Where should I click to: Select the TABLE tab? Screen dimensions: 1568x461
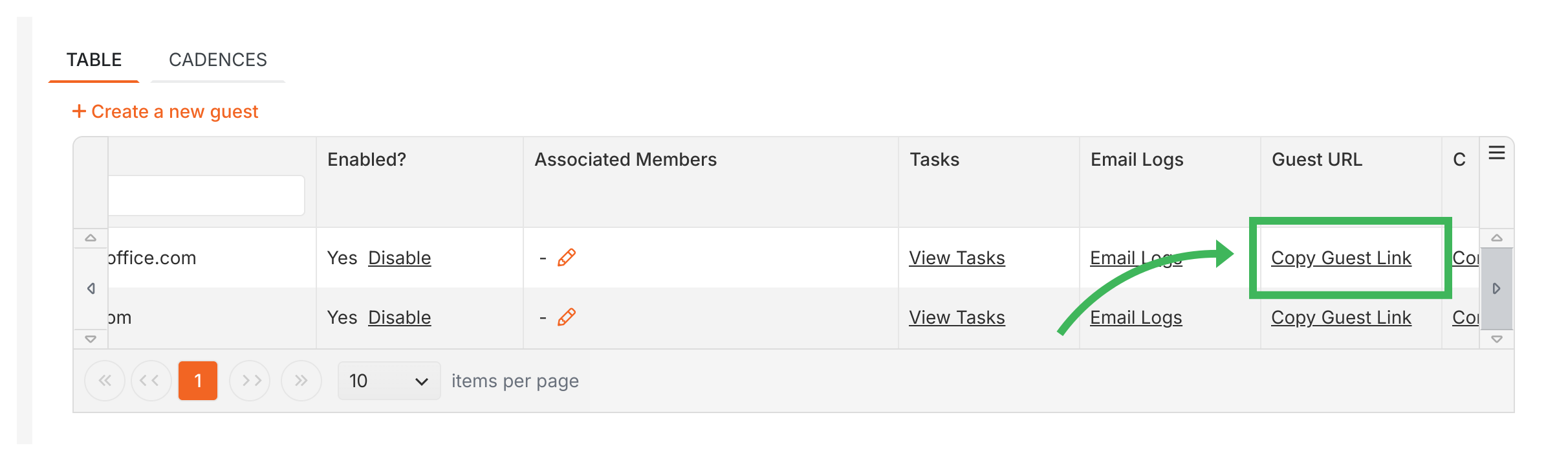pos(94,60)
